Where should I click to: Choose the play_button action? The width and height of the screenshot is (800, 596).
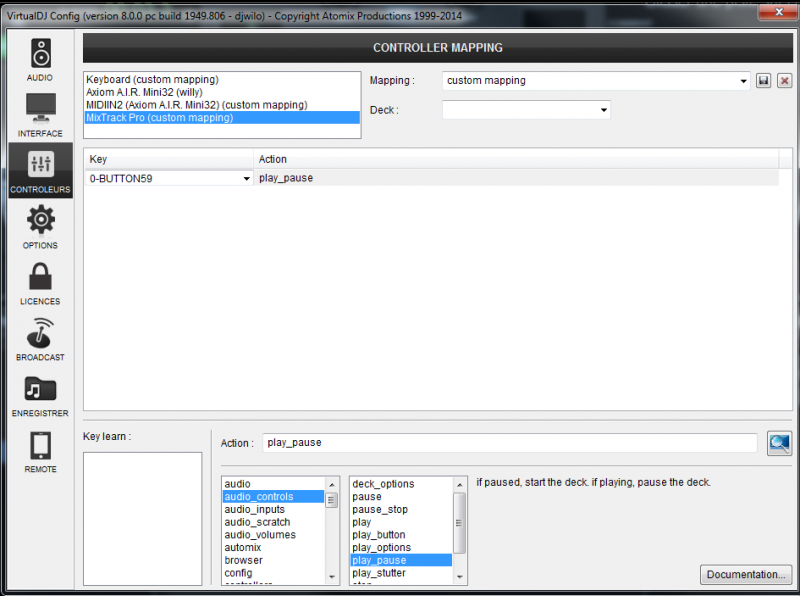[401, 535]
